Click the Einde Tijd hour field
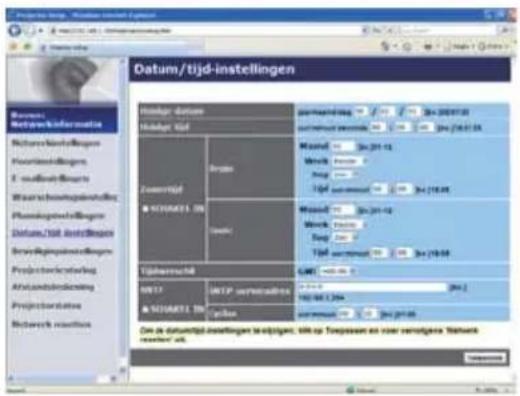The height and width of the screenshot is (396, 520). (379, 253)
